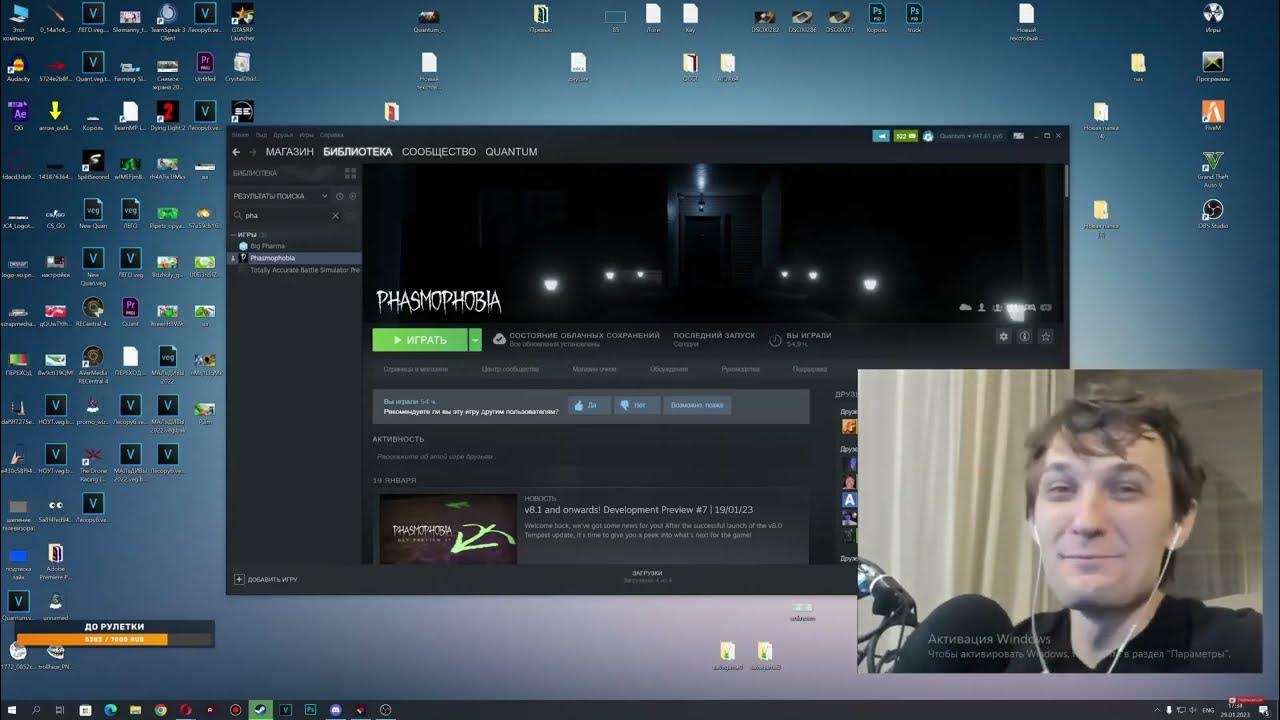Viewport: 1280px width, 720px height.
Task: Recommend the game with the Да button
Action: pos(590,405)
